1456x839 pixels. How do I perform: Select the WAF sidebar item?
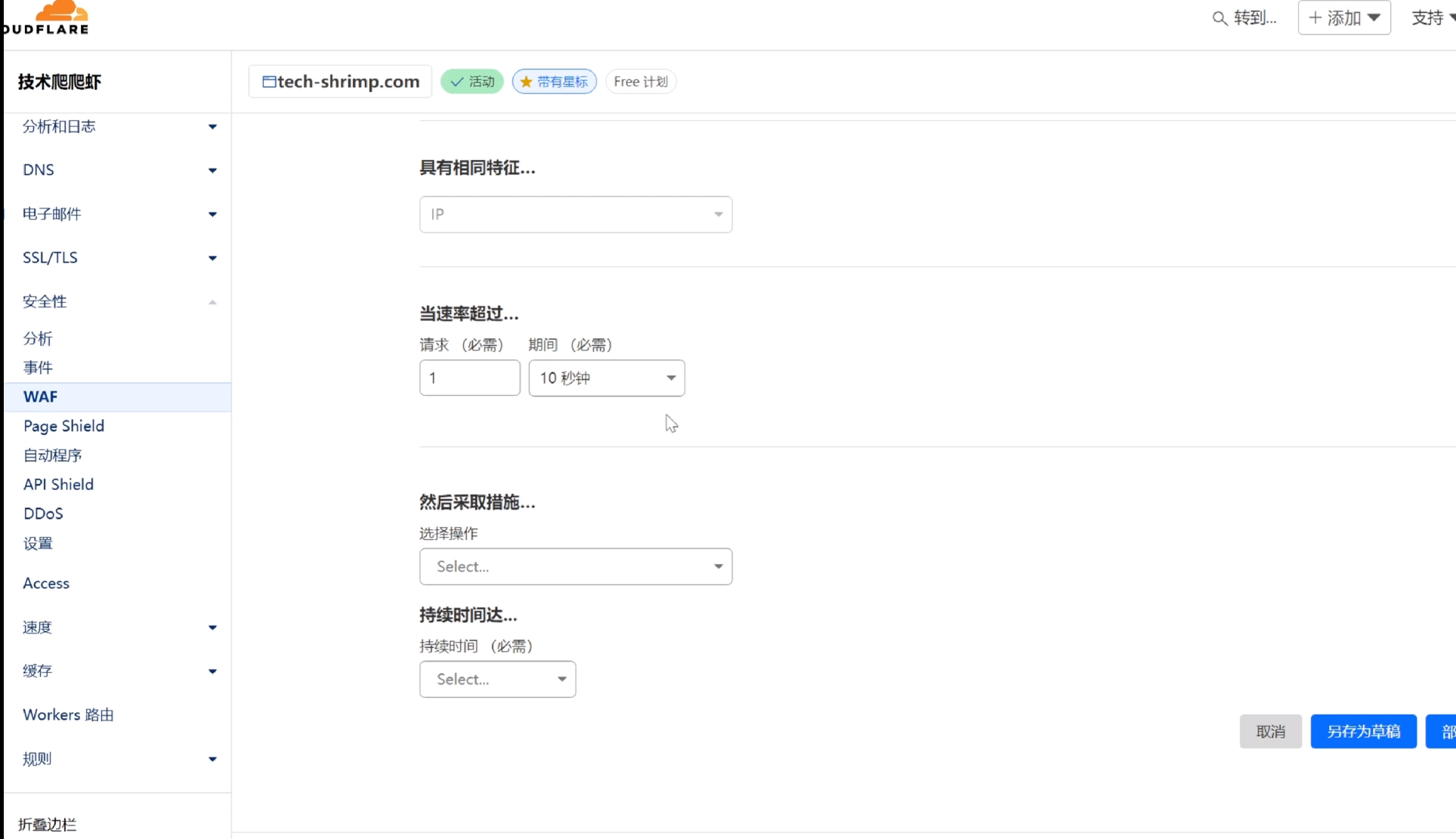tap(41, 396)
